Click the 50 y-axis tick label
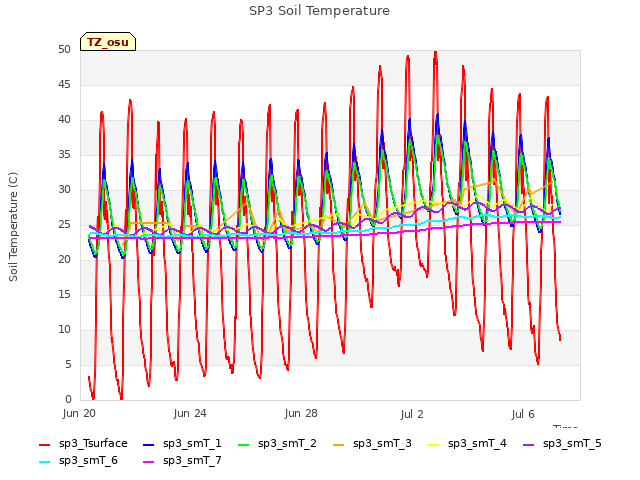The width and height of the screenshot is (640, 480). coord(64,50)
